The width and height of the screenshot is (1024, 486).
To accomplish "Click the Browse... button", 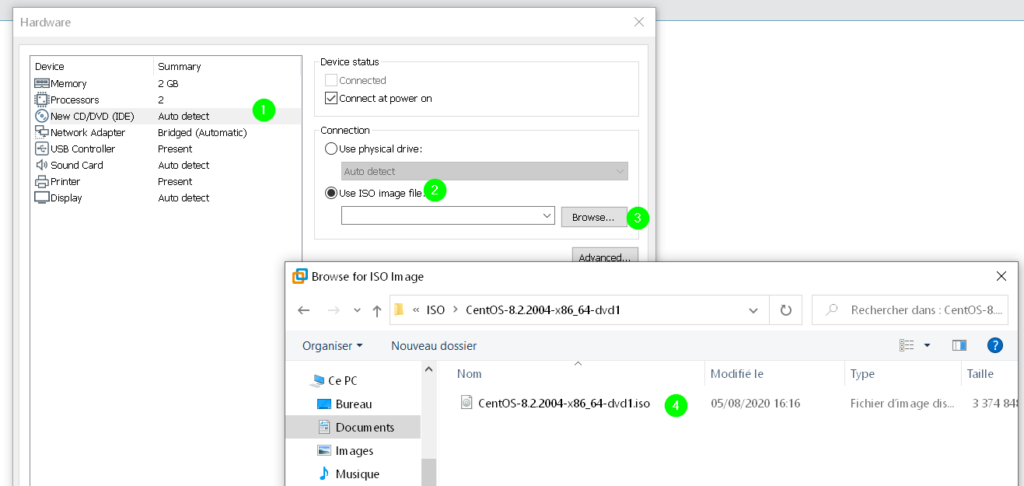I will [594, 217].
